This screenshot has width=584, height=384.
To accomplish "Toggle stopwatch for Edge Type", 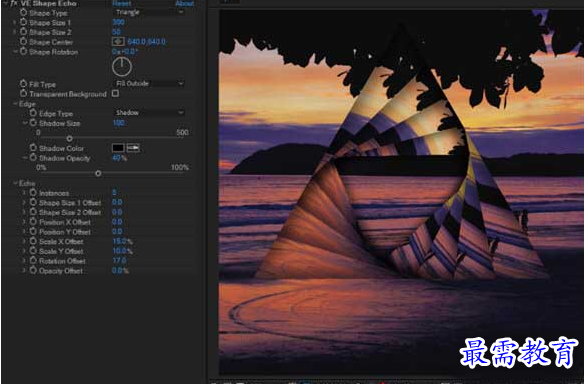I will (x=33, y=113).
